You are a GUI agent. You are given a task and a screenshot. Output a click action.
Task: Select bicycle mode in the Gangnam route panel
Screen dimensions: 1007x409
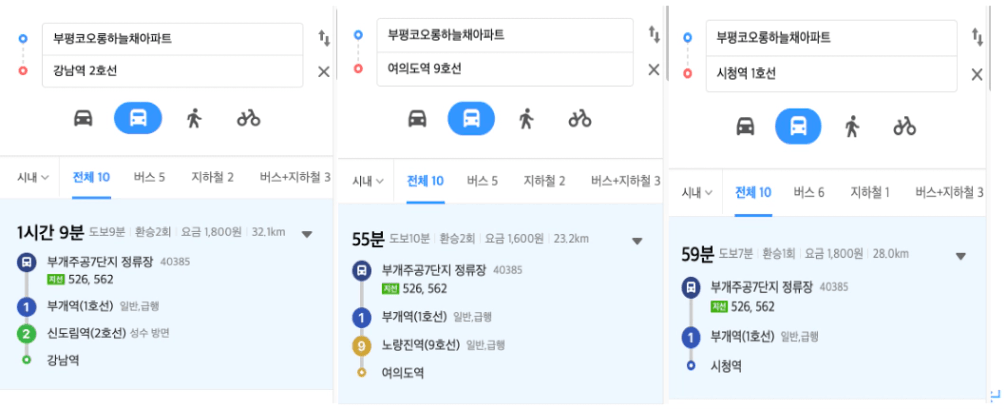pyautogui.click(x=249, y=118)
